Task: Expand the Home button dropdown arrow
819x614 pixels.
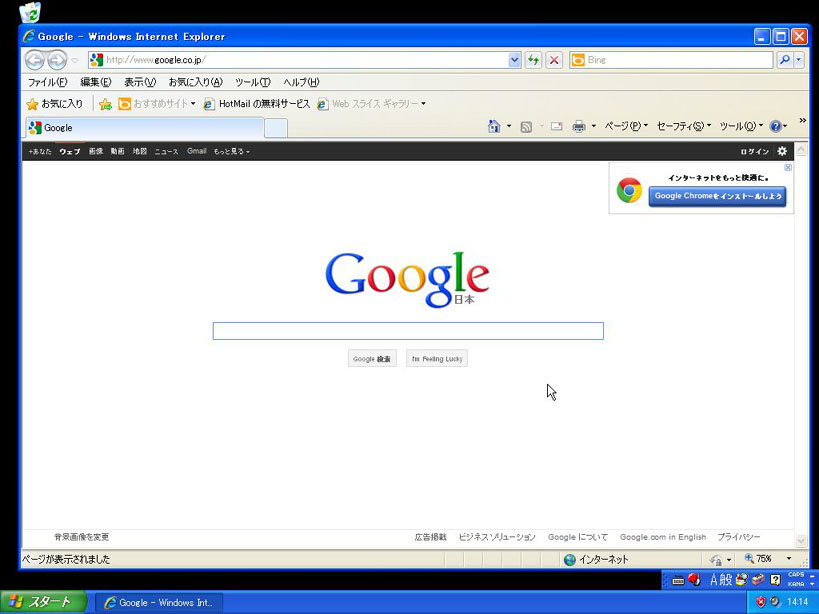Action: click(x=509, y=126)
